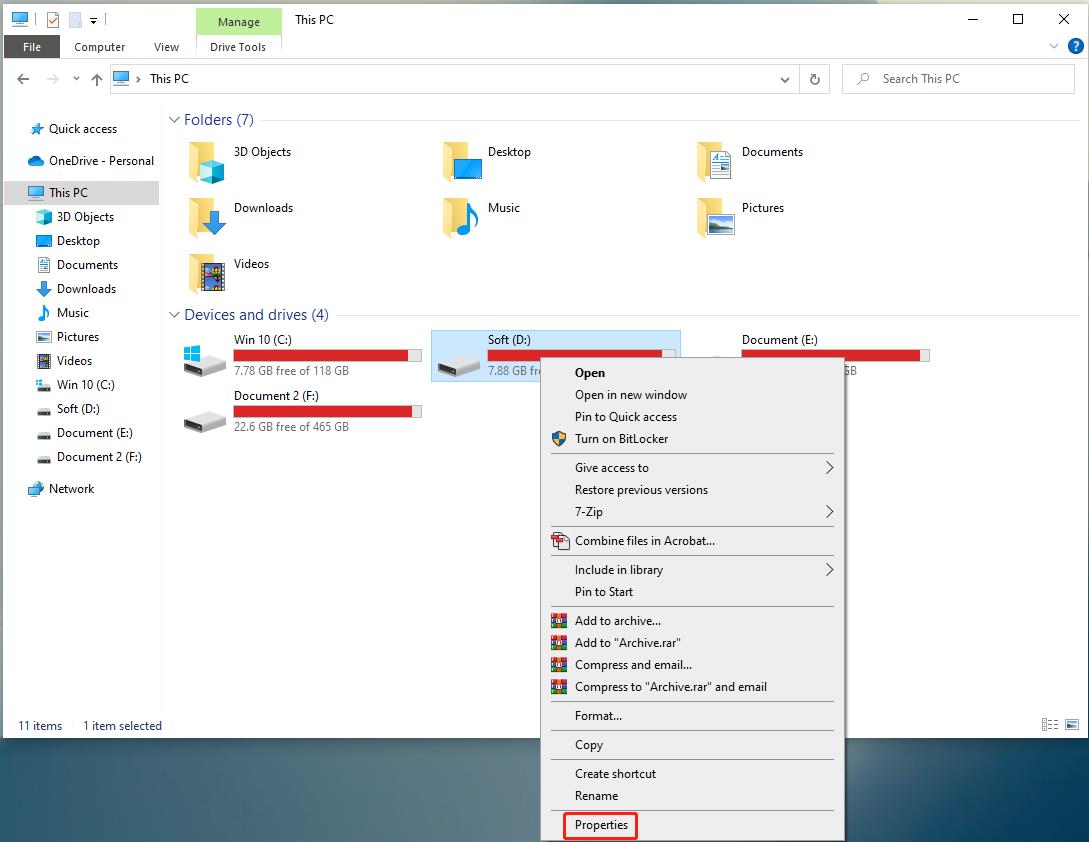Collapse the Folders (7) group

174,120
